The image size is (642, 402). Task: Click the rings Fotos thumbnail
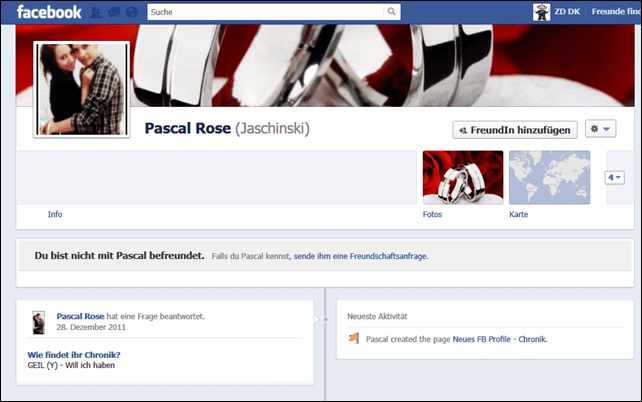[463, 177]
